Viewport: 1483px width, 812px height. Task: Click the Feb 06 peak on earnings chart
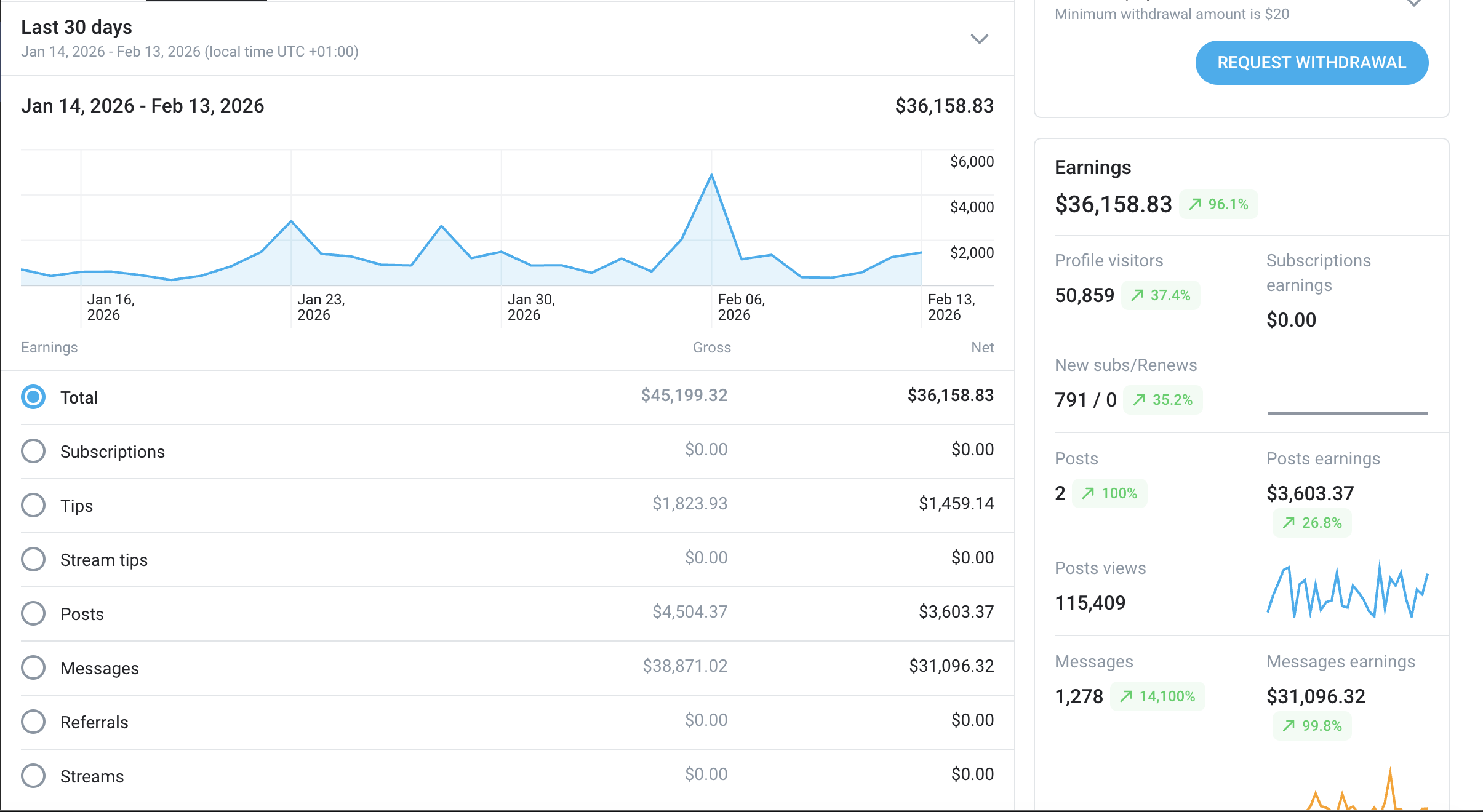tap(711, 176)
